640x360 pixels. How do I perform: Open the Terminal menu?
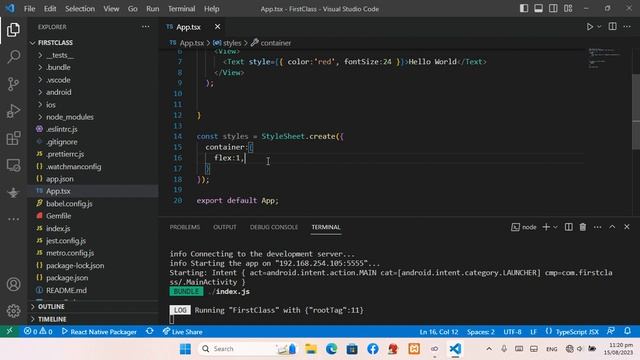click(x=182, y=9)
